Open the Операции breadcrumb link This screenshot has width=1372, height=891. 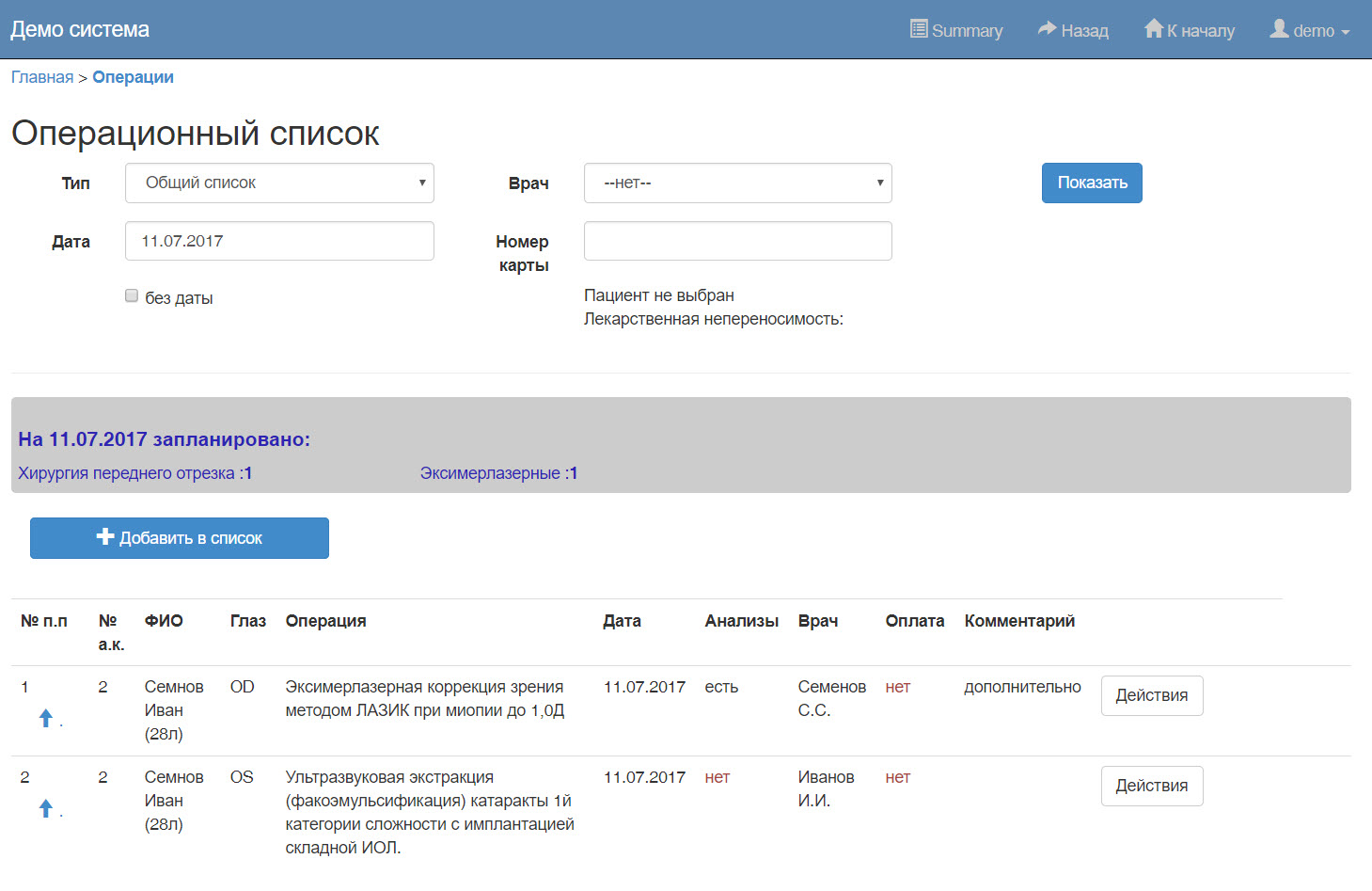click(133, 77)
